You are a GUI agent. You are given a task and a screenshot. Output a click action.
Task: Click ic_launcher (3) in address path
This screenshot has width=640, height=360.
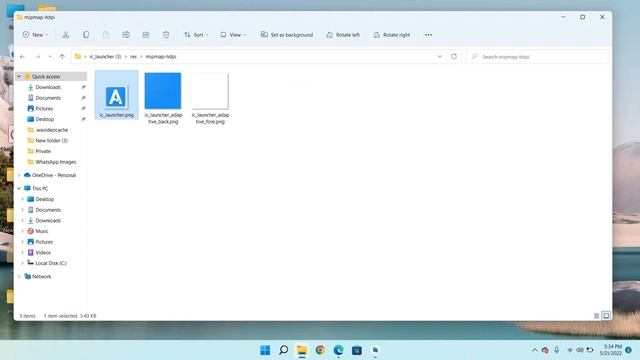[105, 57]
